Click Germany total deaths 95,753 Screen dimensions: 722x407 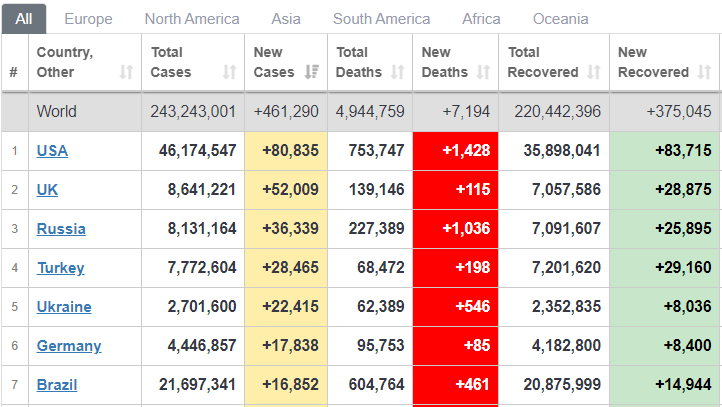(x=380, y=346)
